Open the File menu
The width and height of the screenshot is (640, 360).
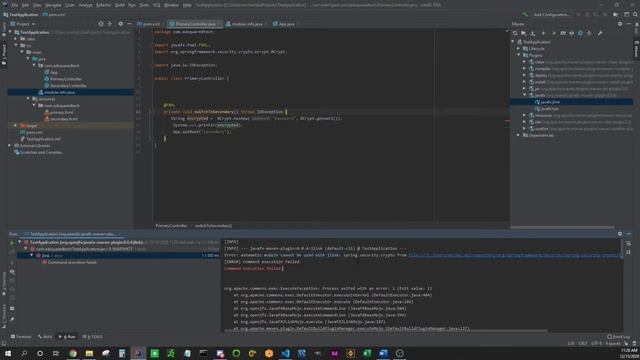click(15, 5)
